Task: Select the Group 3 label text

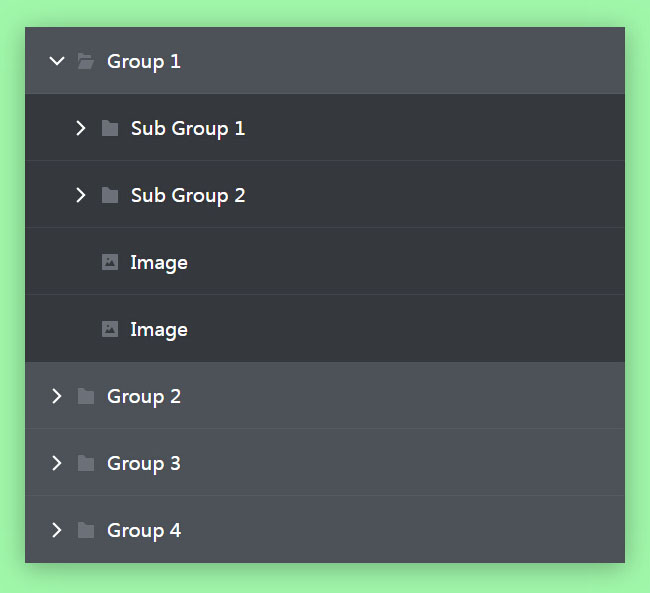Action: (x=144, y=463)
